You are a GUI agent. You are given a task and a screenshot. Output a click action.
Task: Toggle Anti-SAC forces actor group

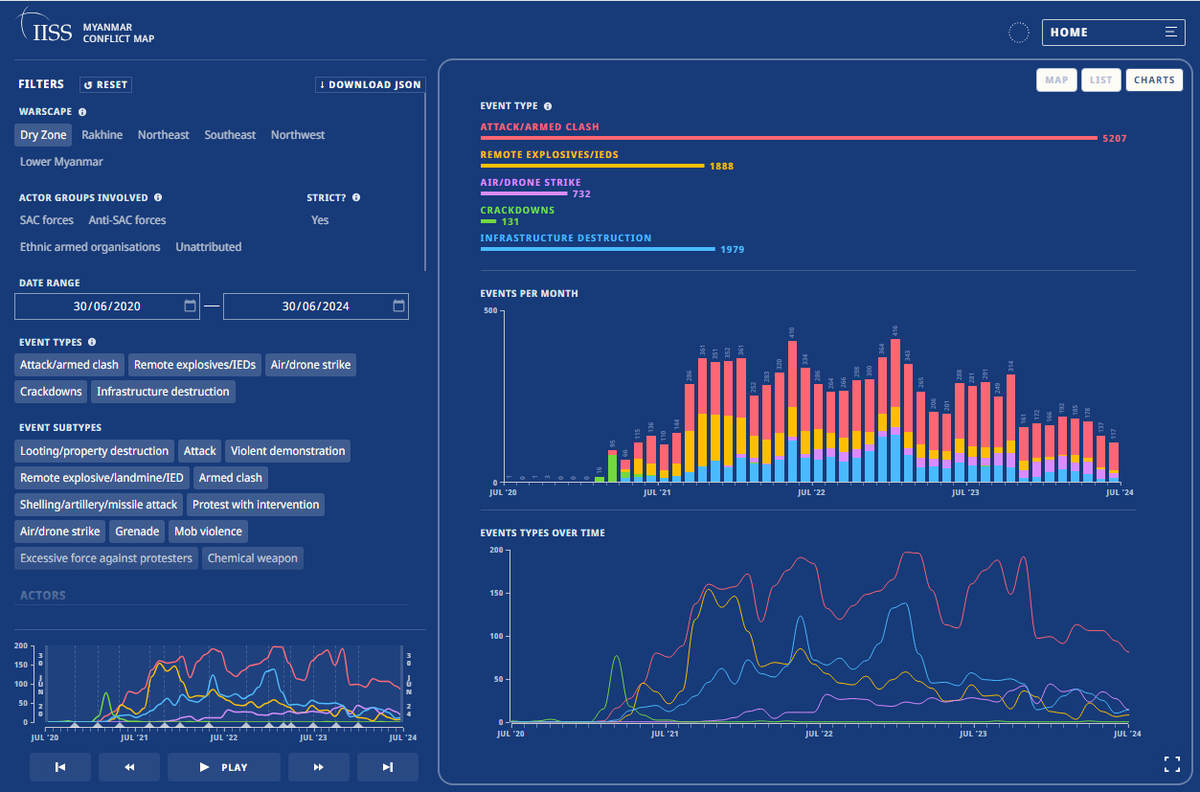[x=127, y=220]
